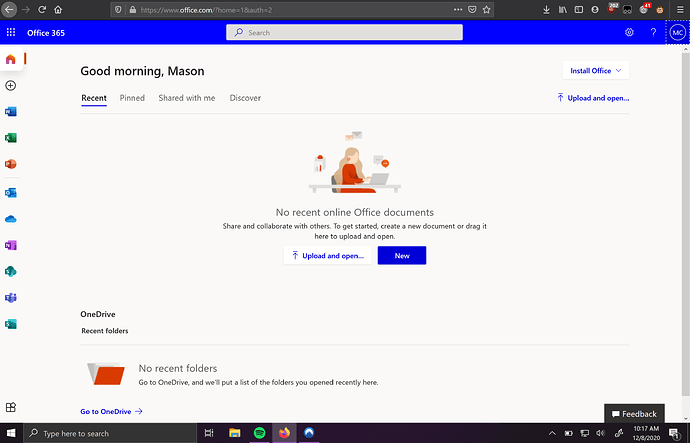Switch to the Pinned tab
Screen dimensions: 690x443
click(132, 98)
